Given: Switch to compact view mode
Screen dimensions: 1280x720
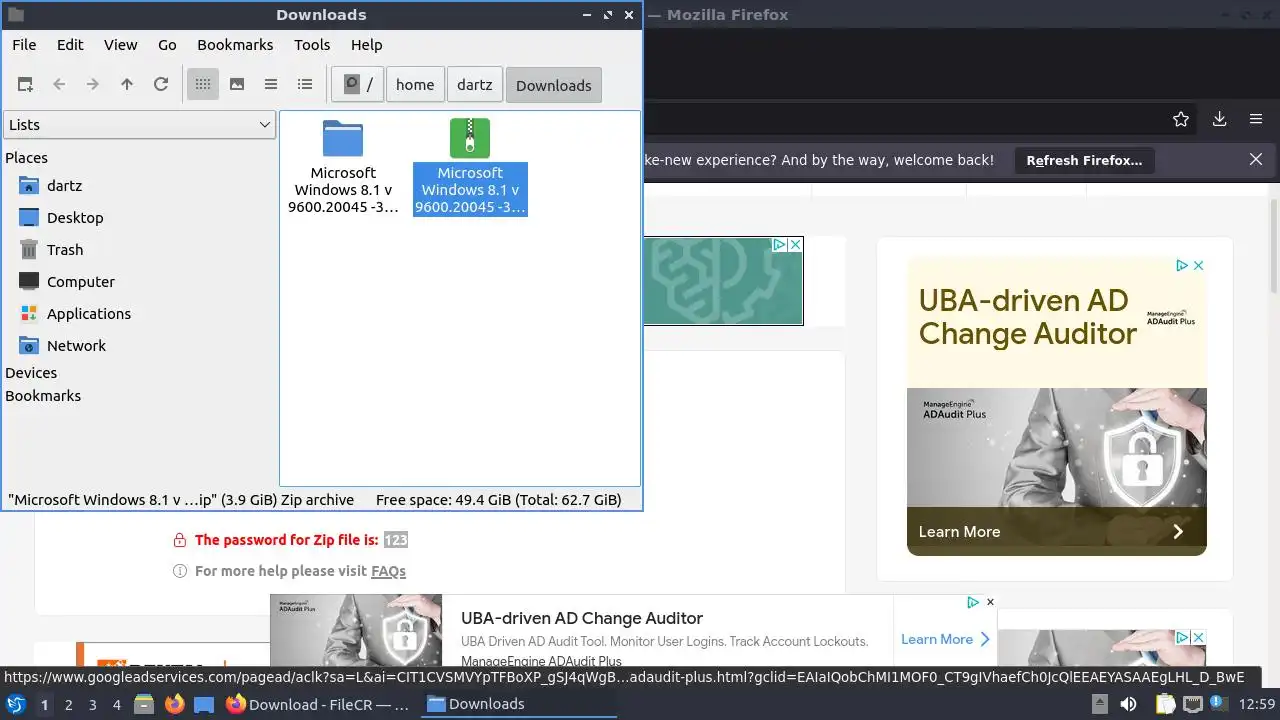Looking at the screenshot, I should tap(271, 85).
